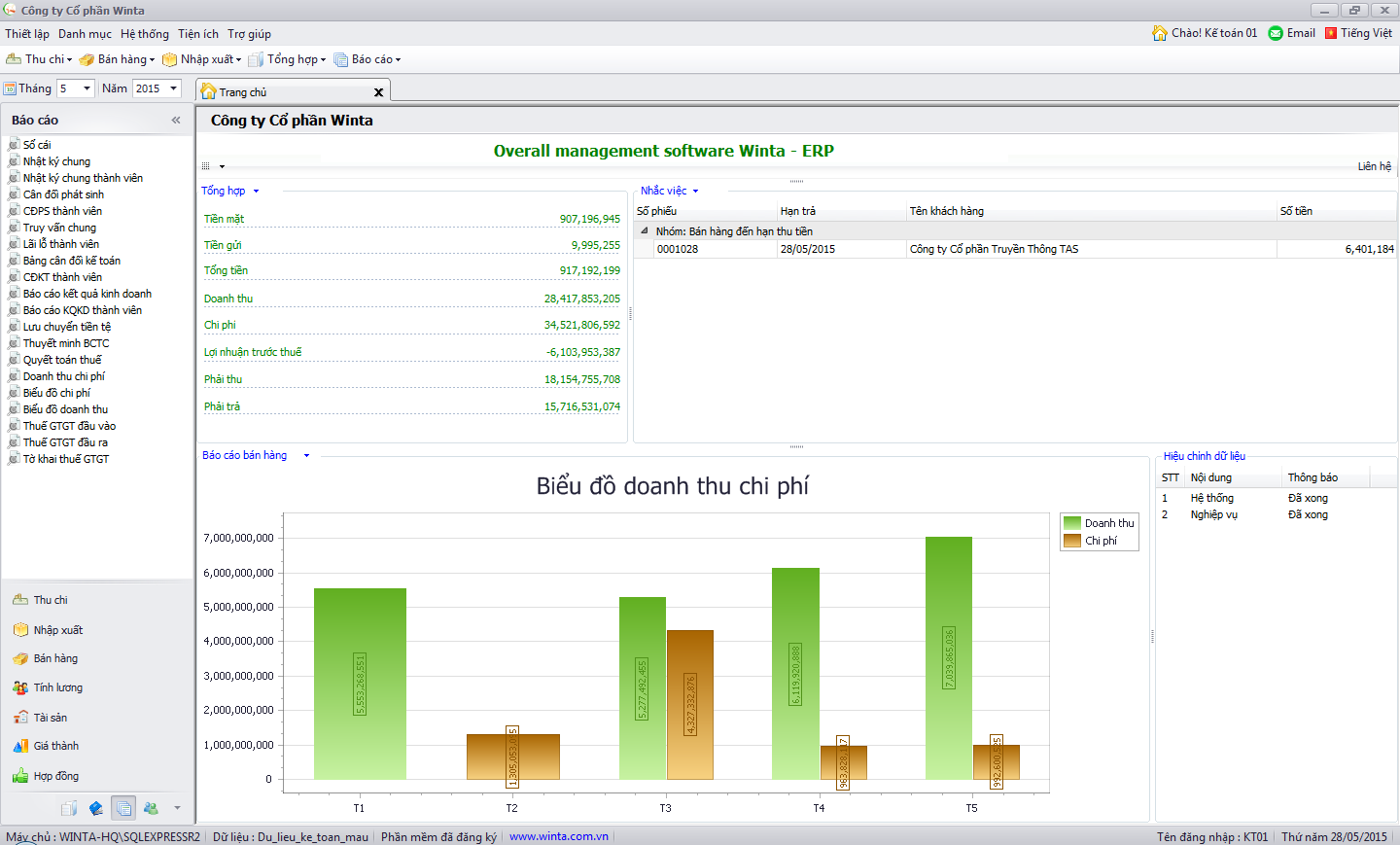Open the Tháng month dropdown
1400x845 pixels.
pos(87,88)
